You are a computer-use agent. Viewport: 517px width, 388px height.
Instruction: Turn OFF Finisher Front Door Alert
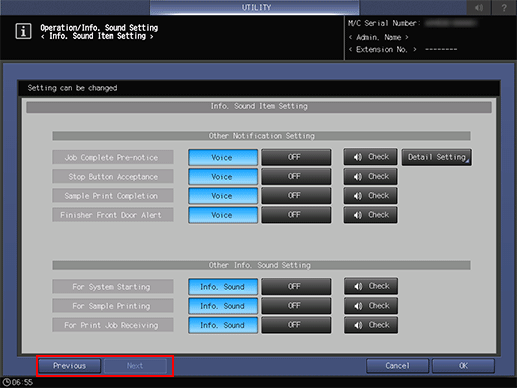296,215
